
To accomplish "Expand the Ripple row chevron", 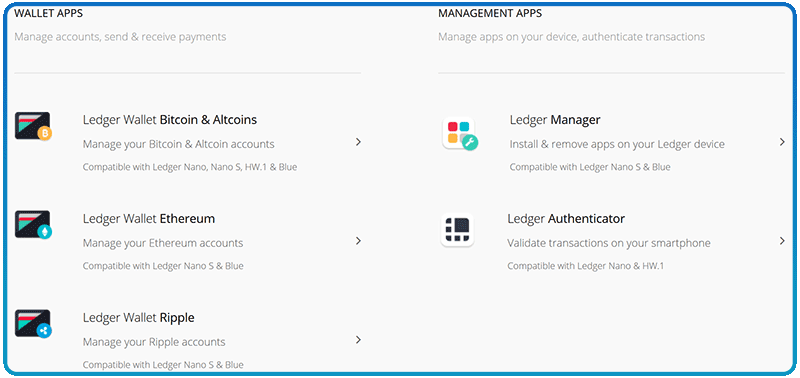I will [358, 340].
